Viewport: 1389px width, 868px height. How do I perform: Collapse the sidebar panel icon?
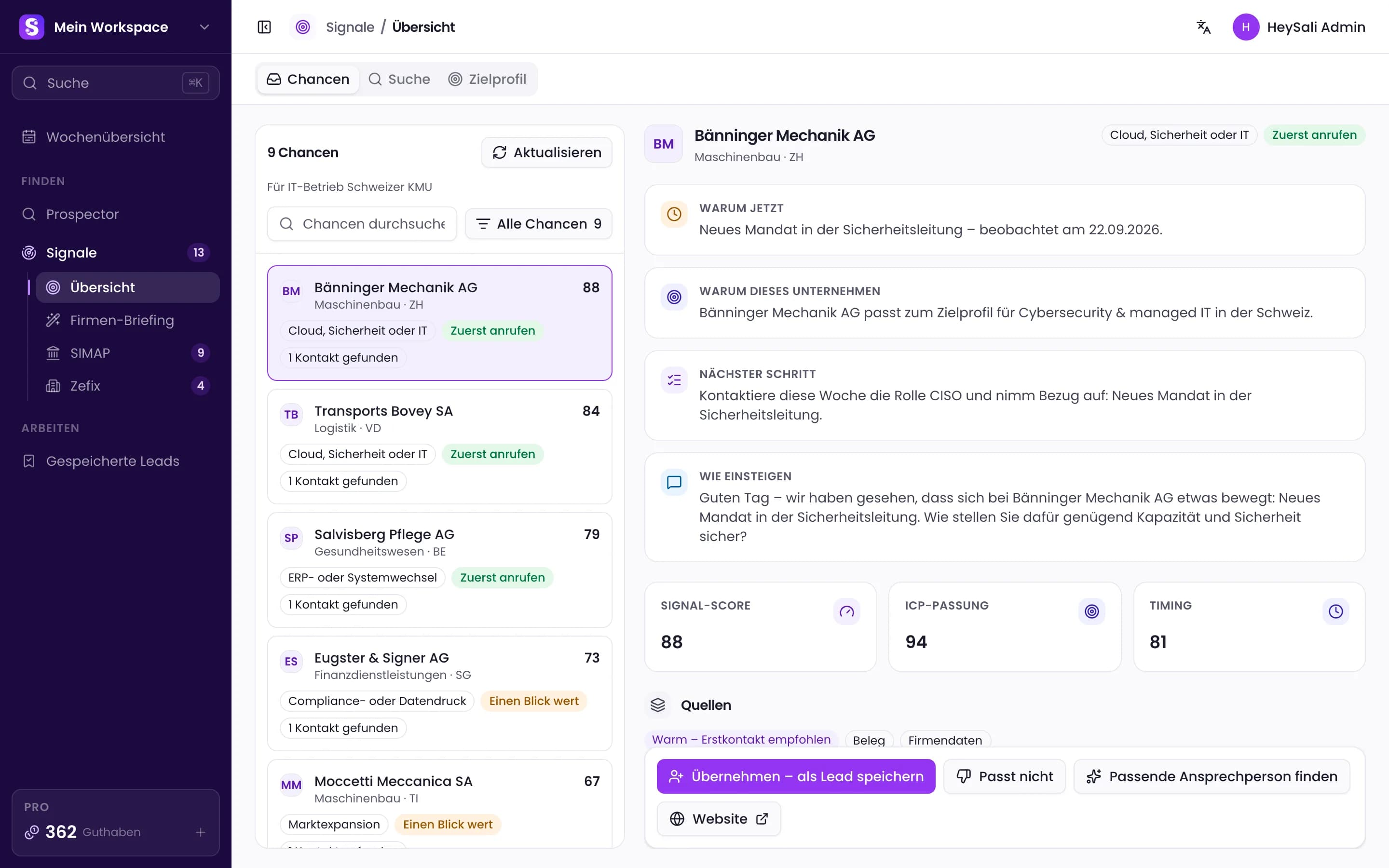tap(264, 27)
